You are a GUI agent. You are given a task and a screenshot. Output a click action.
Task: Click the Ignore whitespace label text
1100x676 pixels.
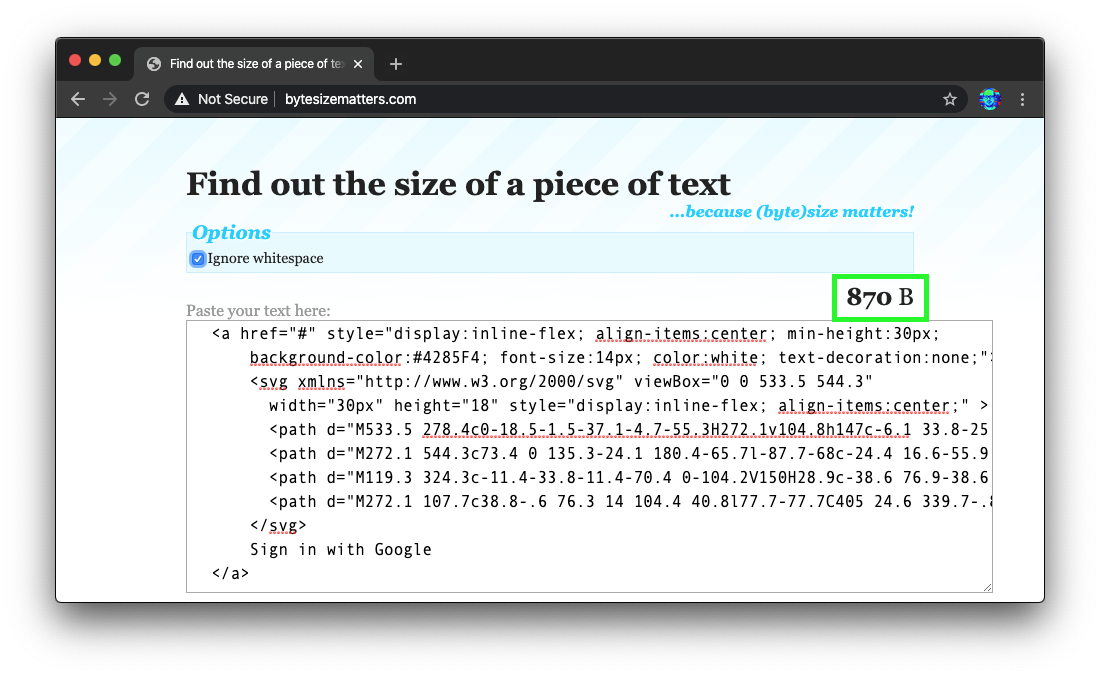pos(265,259)
